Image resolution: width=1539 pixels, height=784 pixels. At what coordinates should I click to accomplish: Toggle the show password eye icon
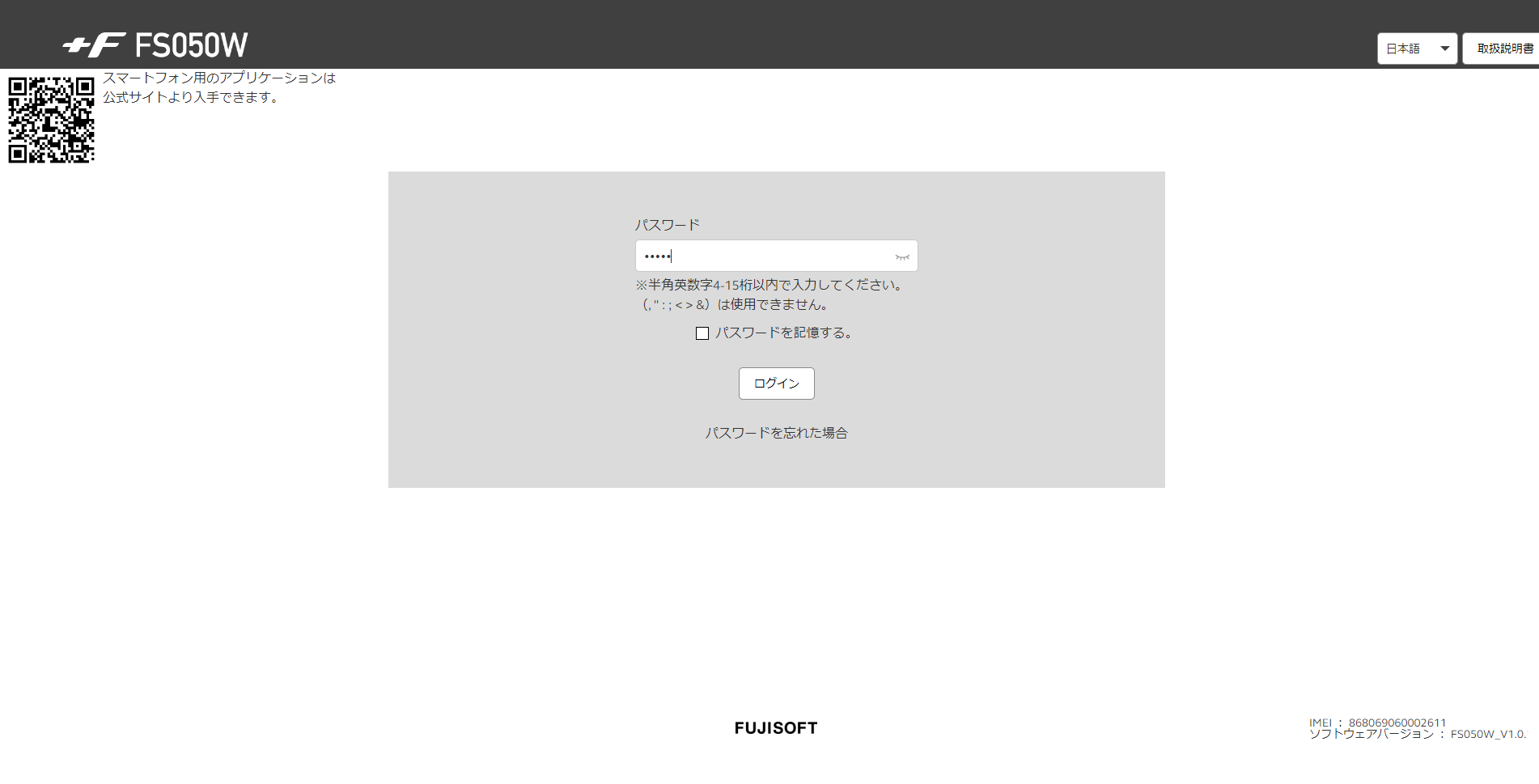click(902, 256)
